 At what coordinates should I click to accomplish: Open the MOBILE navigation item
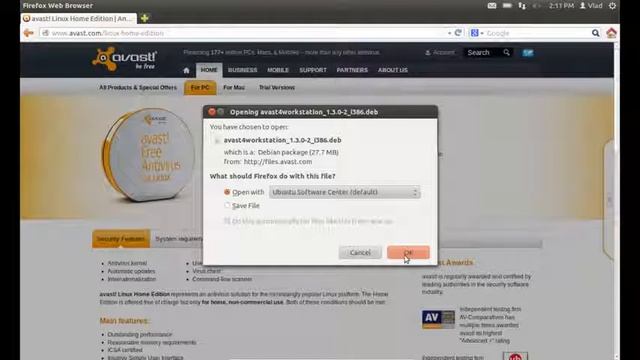(x=278, y=70)
